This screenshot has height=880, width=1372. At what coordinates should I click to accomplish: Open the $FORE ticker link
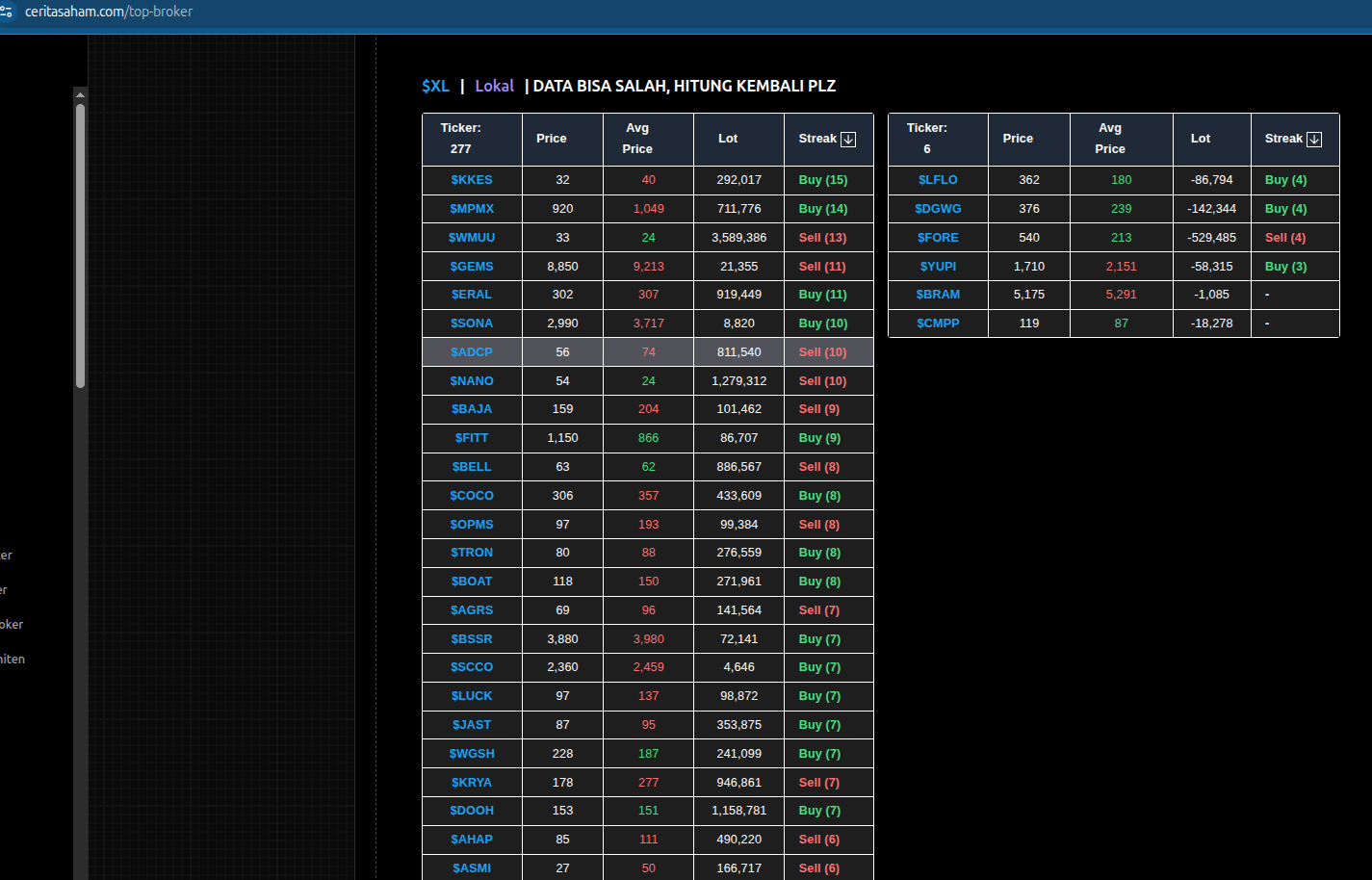point(938,238)
